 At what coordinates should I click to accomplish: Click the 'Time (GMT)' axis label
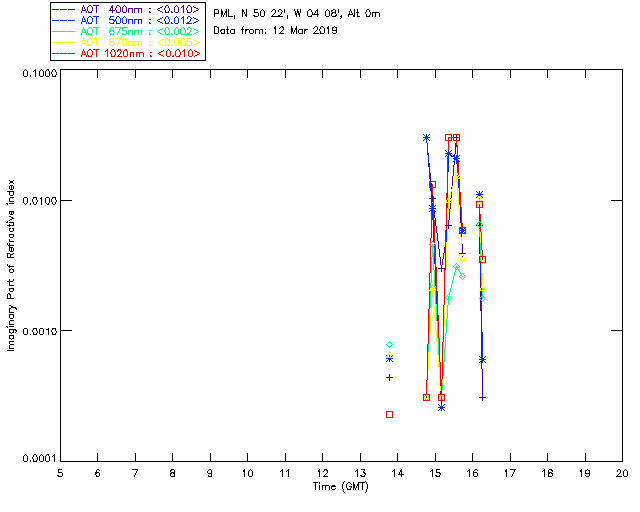tap(341, 487)
